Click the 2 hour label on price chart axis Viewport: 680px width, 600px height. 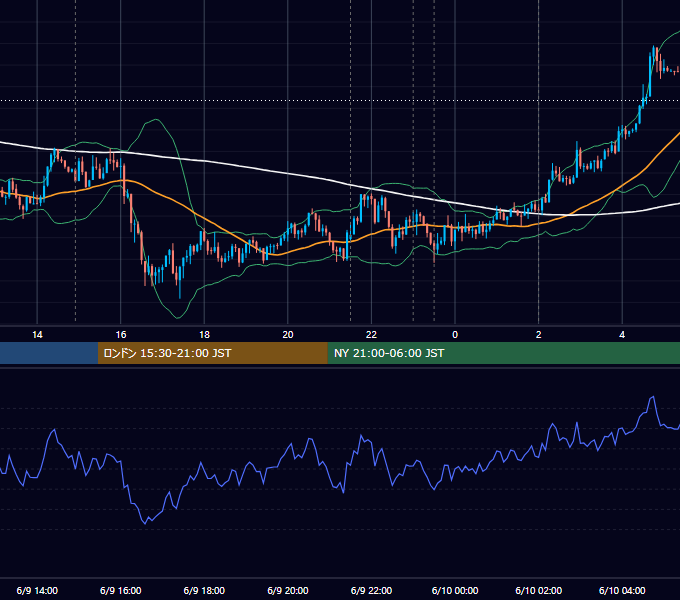coord(539,335)
